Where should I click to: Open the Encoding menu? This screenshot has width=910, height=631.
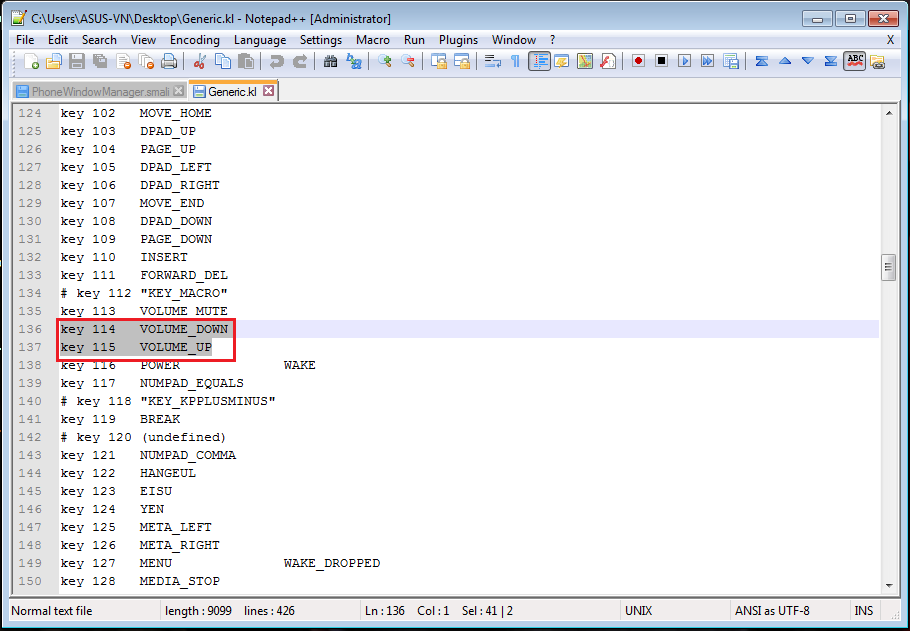click(x=194, y=39)
